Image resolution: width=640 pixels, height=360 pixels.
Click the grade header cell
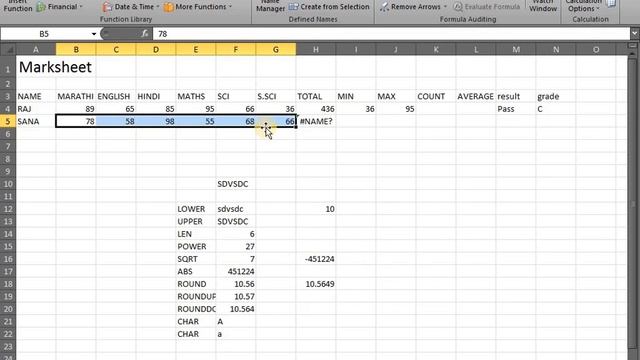click(556, 96)
